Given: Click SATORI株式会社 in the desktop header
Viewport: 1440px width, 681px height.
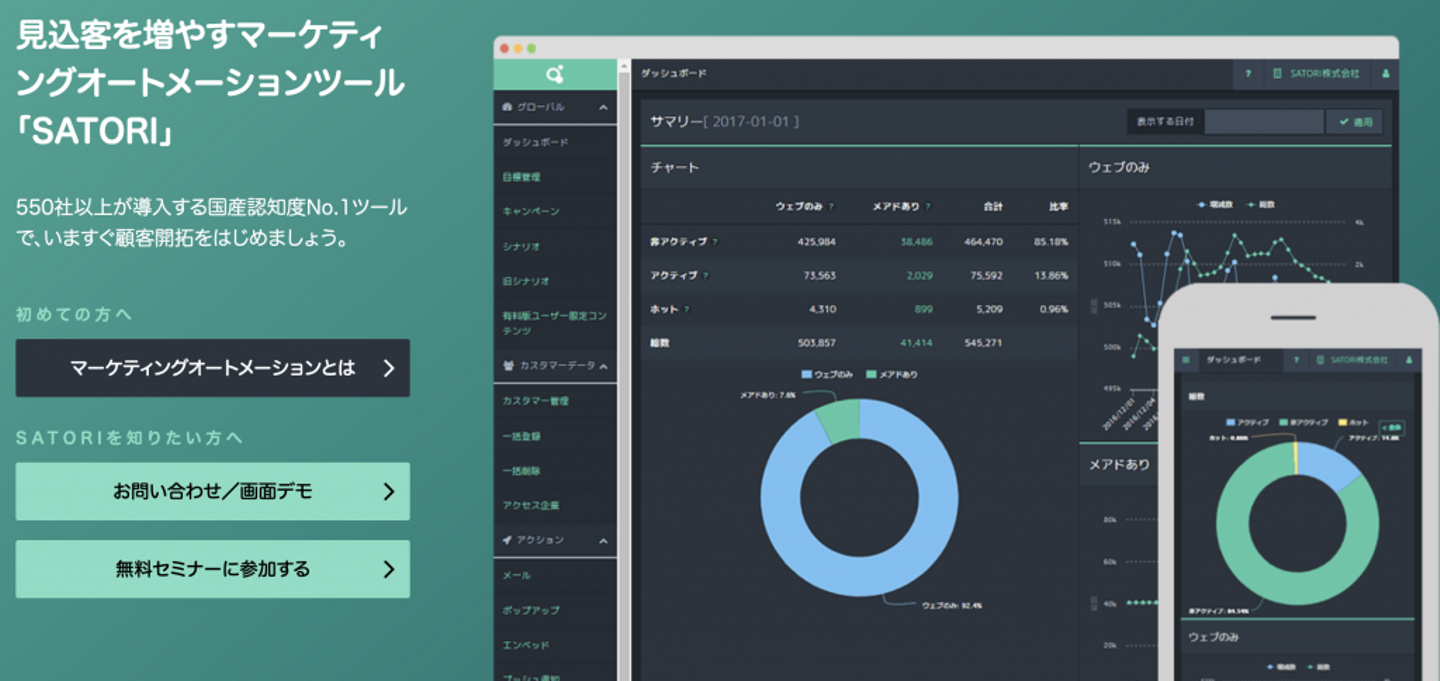Looking at the screenshot, I should [x=1315, y=74].
